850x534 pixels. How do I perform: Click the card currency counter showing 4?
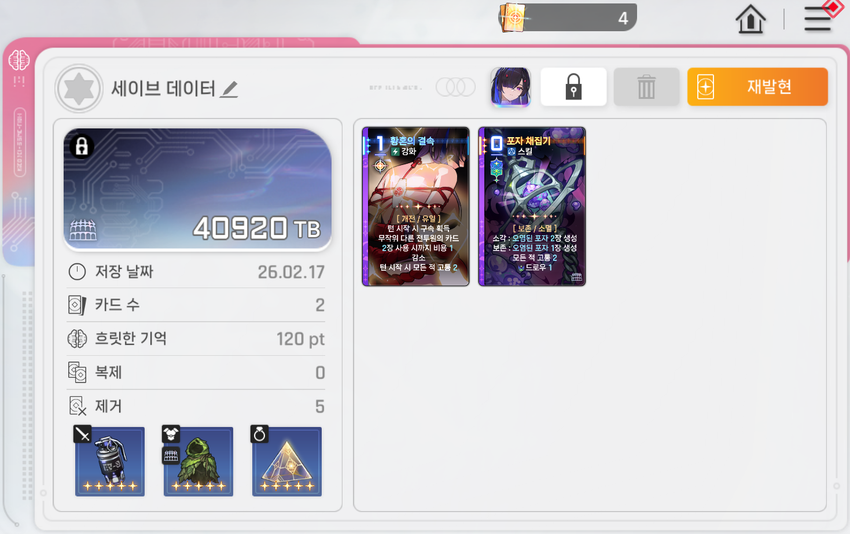(x=568, y=17)
